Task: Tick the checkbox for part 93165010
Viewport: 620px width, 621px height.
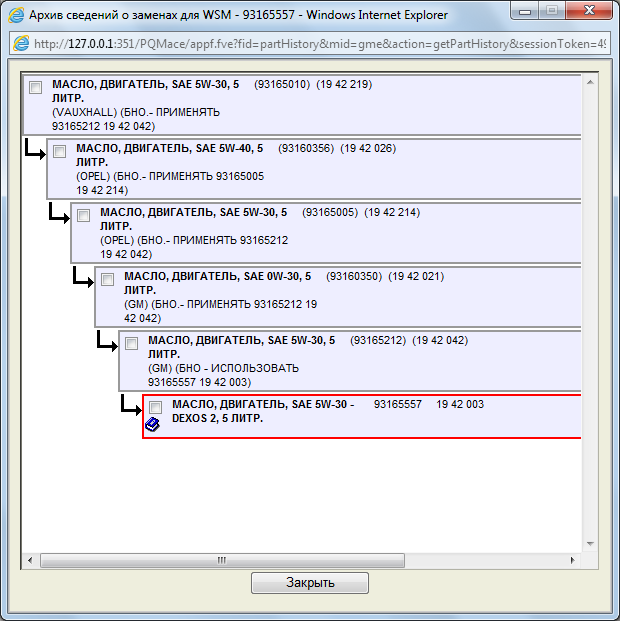Action: point(36,87)
